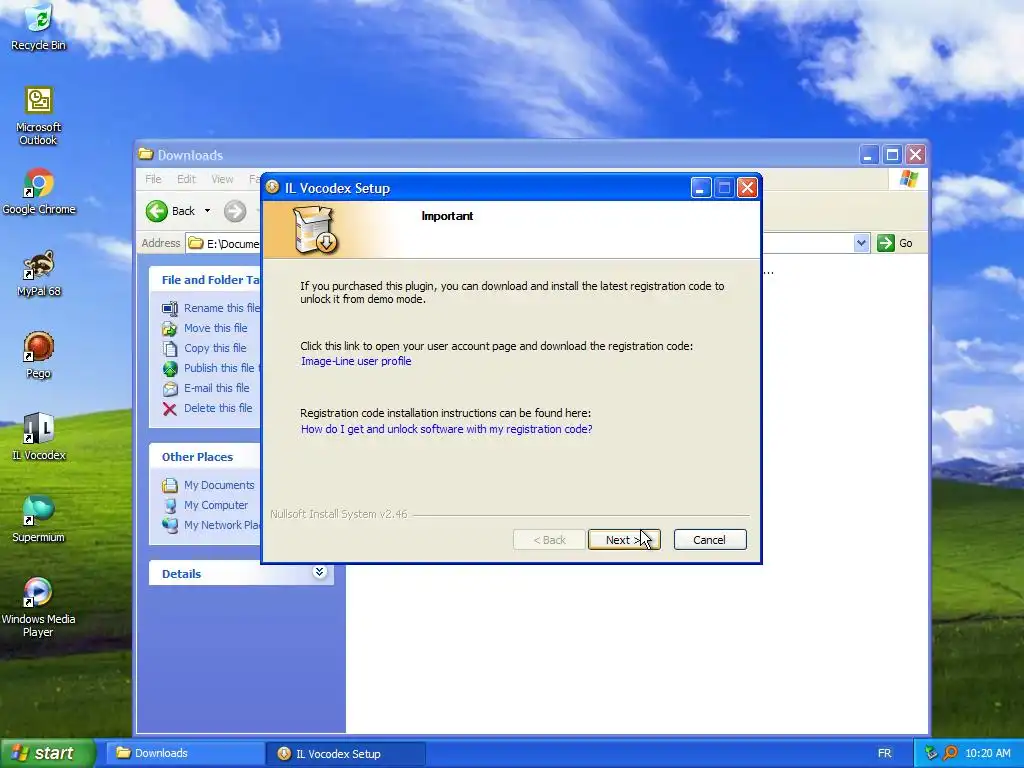The image size is (1024, 768).
Task: Go to My Documents in Other Places
Action: (219, 485)
